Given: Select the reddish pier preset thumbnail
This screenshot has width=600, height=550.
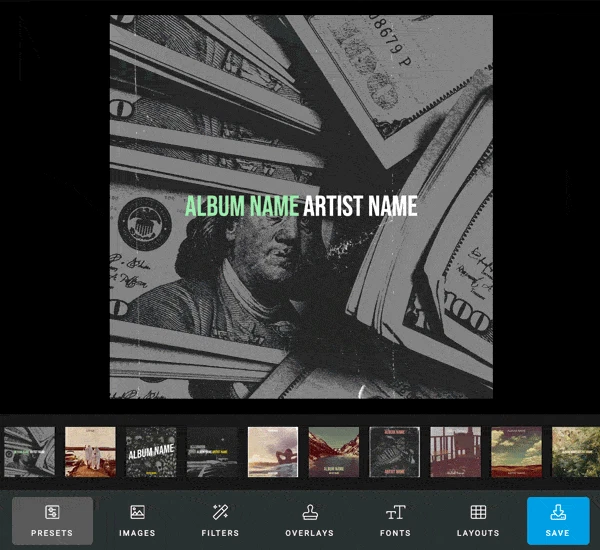Looking at the screenshot, I should pyautogui.click(x=456, y=452).
